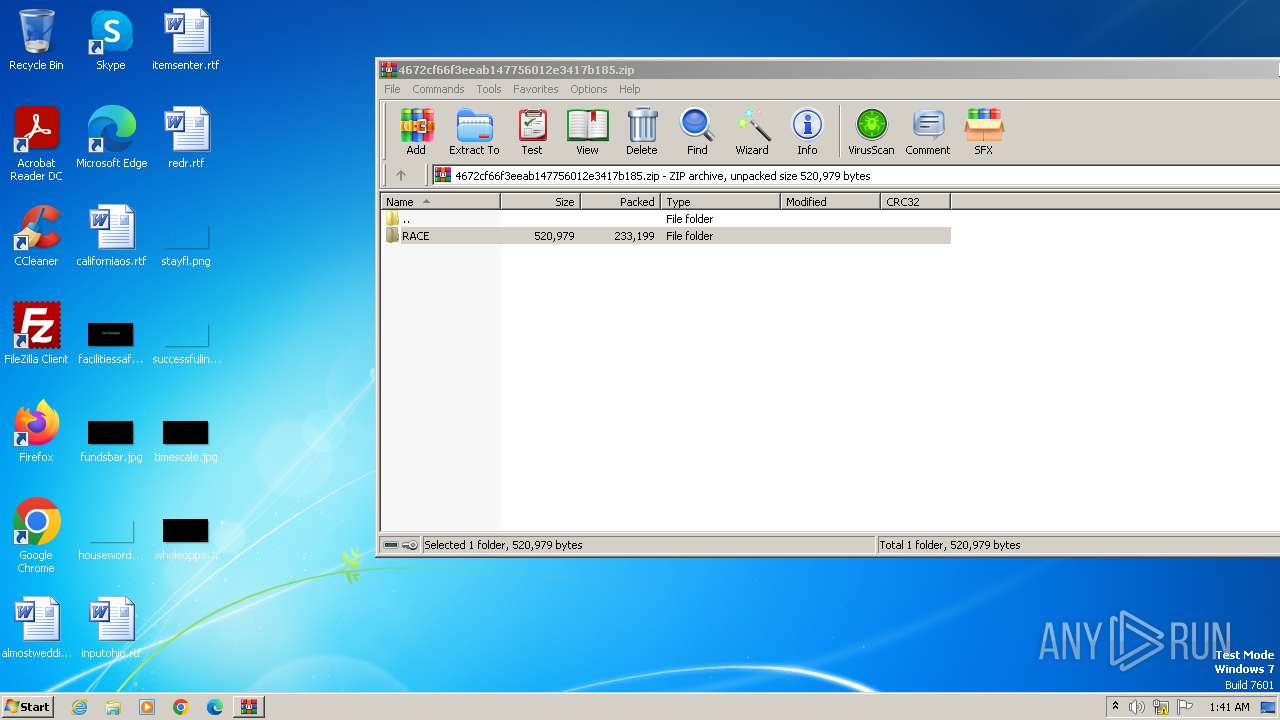Select itemsenter.rtf desktop file
The width and height of the screenshot is (1280, 720).
pyautogui.click(x=186, y=40)
